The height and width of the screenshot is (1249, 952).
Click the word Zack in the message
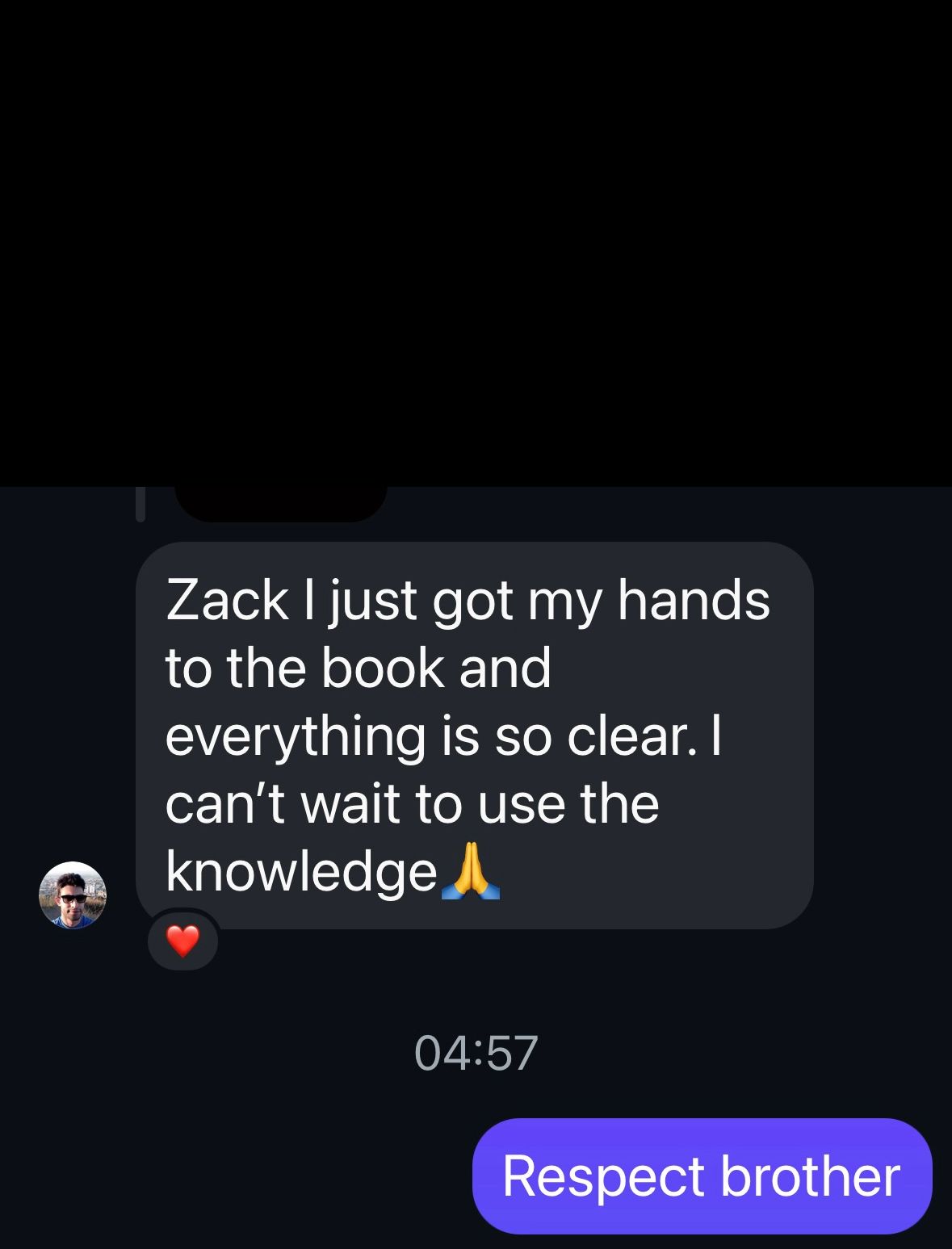point(227,601)
